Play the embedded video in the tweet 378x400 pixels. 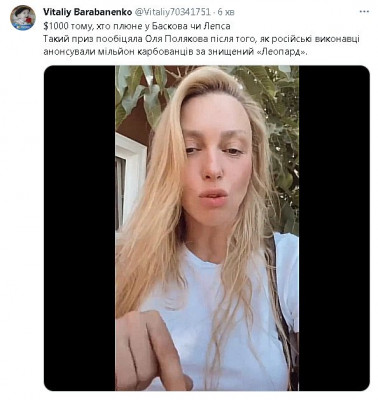click(207, 228)
